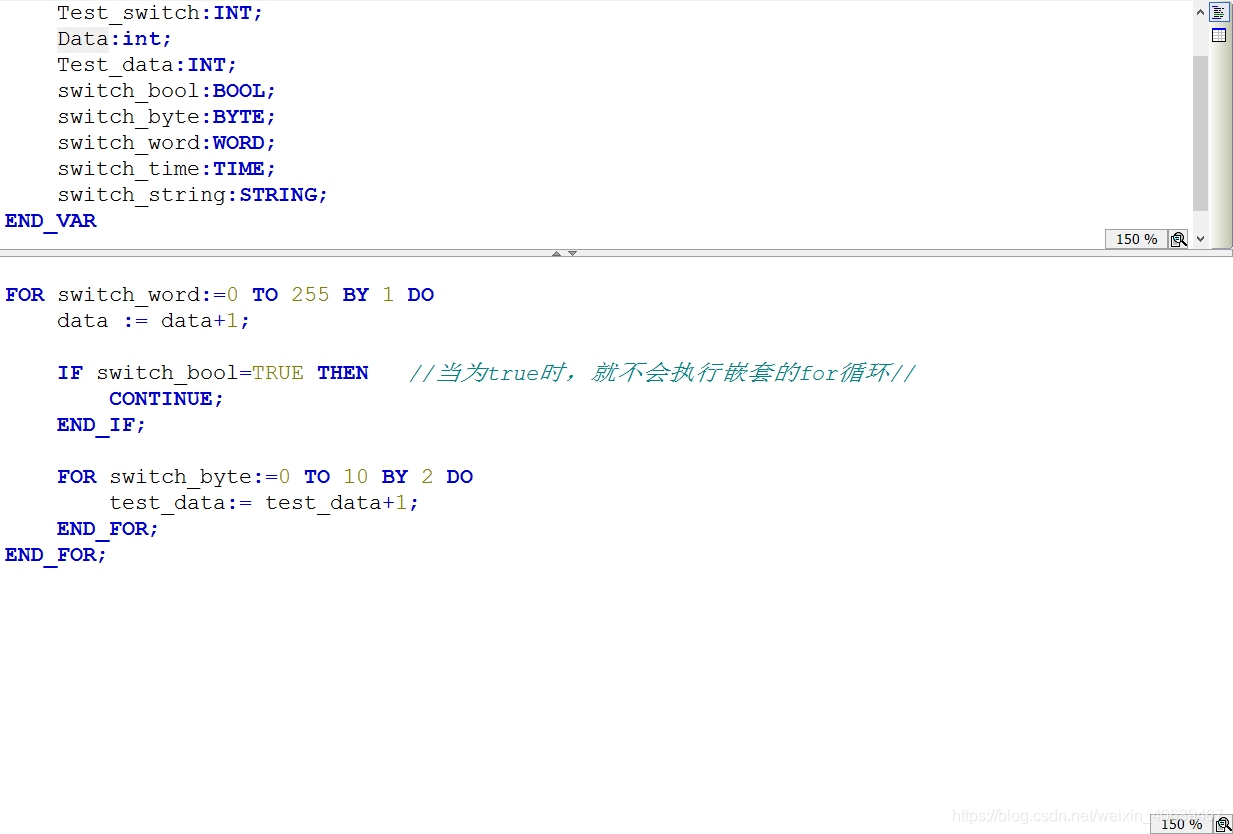
Task: Click the switch_string:STRING; declaration
Action: tap(192, 195)
